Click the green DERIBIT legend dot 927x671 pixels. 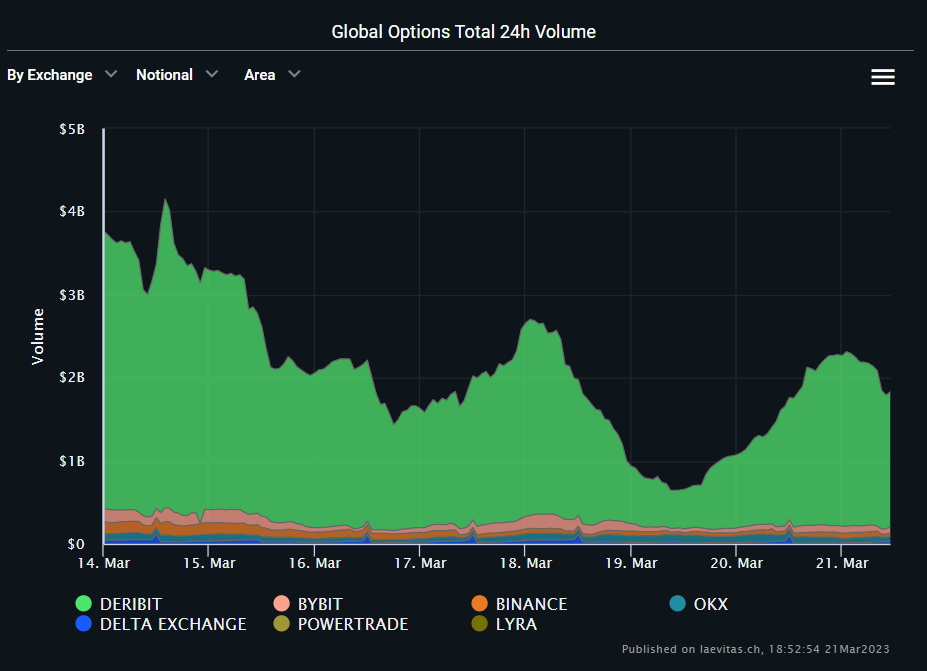84,604
